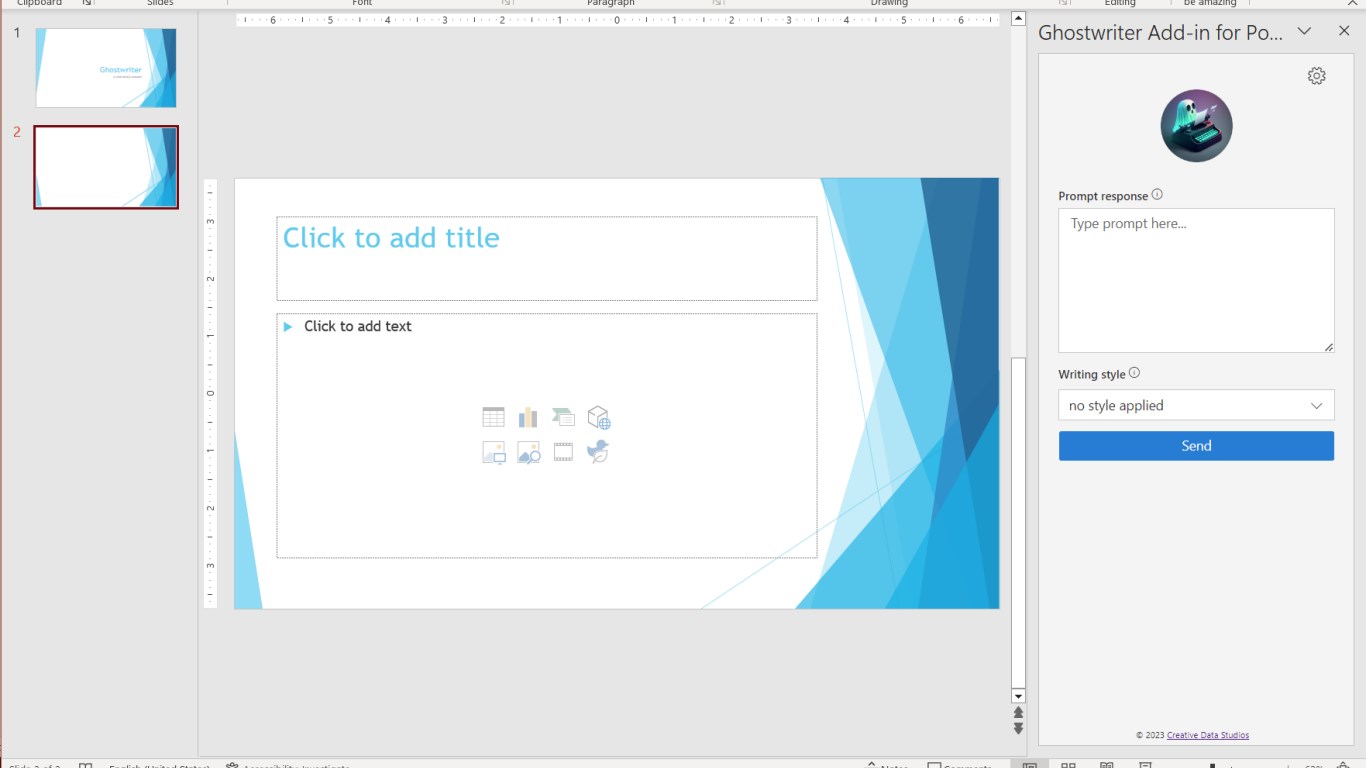Click the Insert Table icon in placeholder

point(493,417)
